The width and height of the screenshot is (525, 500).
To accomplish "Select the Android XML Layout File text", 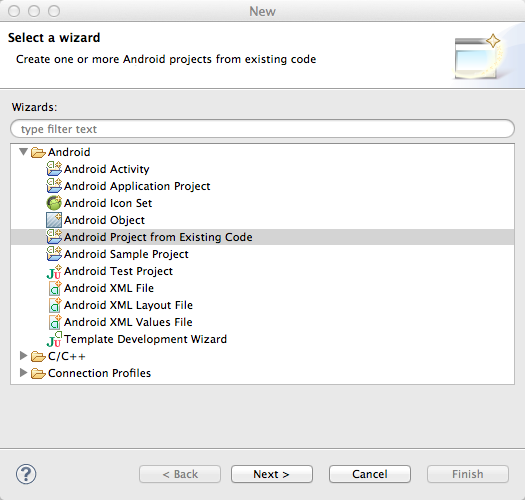I will pos(128,305).
